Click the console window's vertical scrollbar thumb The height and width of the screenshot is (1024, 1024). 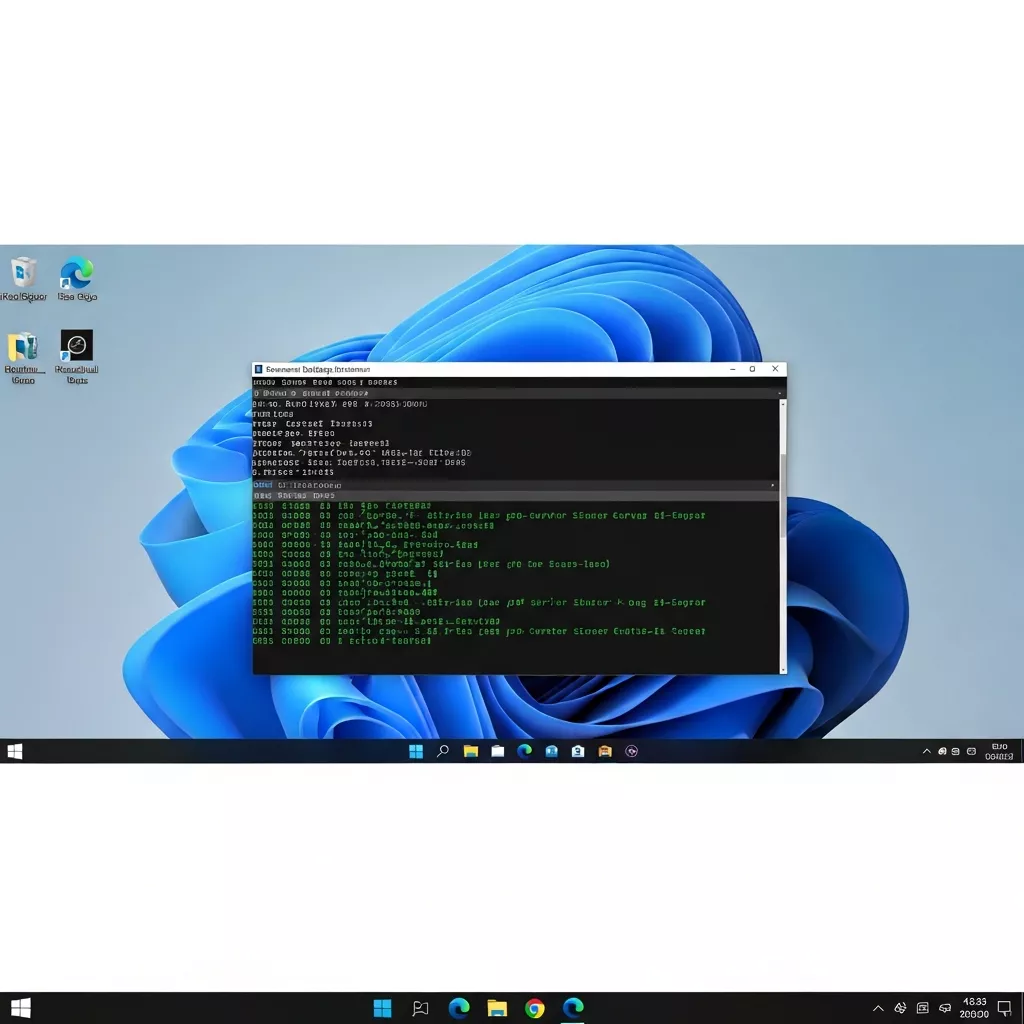[x=782, y=495]
